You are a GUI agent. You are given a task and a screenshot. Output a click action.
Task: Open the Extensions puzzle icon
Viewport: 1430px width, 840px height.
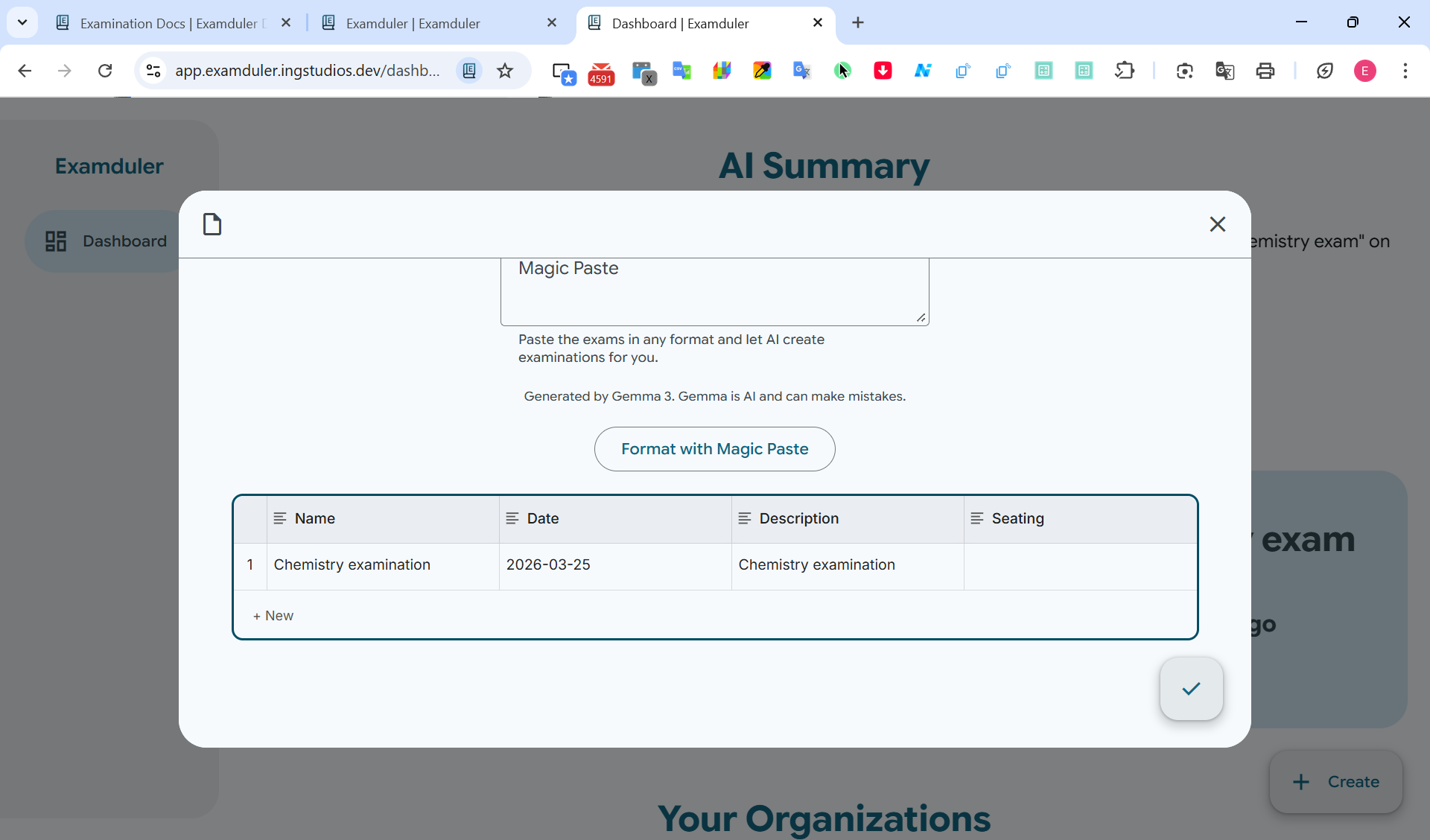tap(1124, 71)
